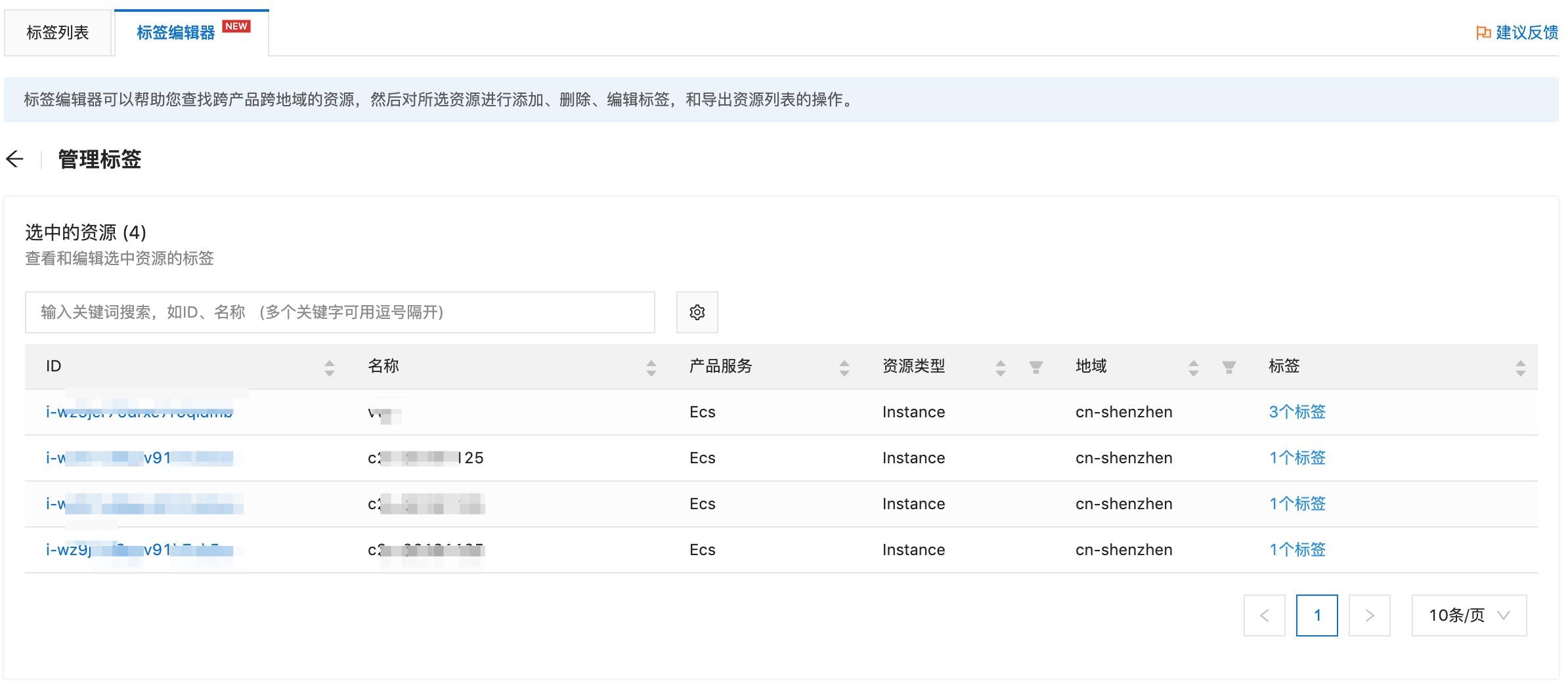Screen dimensions: 1568x689
Task: Click the sort arrows on the ID column
Action: coord(329,368)
